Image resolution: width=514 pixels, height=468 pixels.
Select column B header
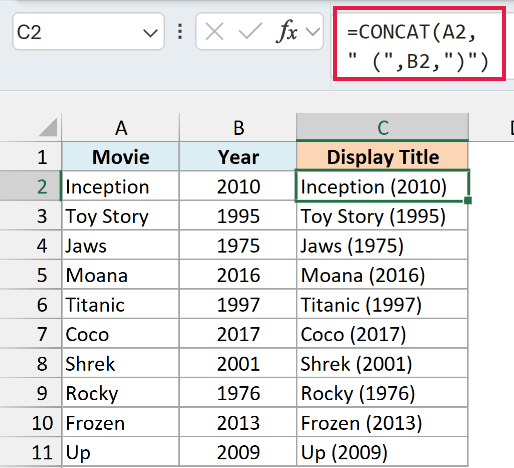click(238, 128)
